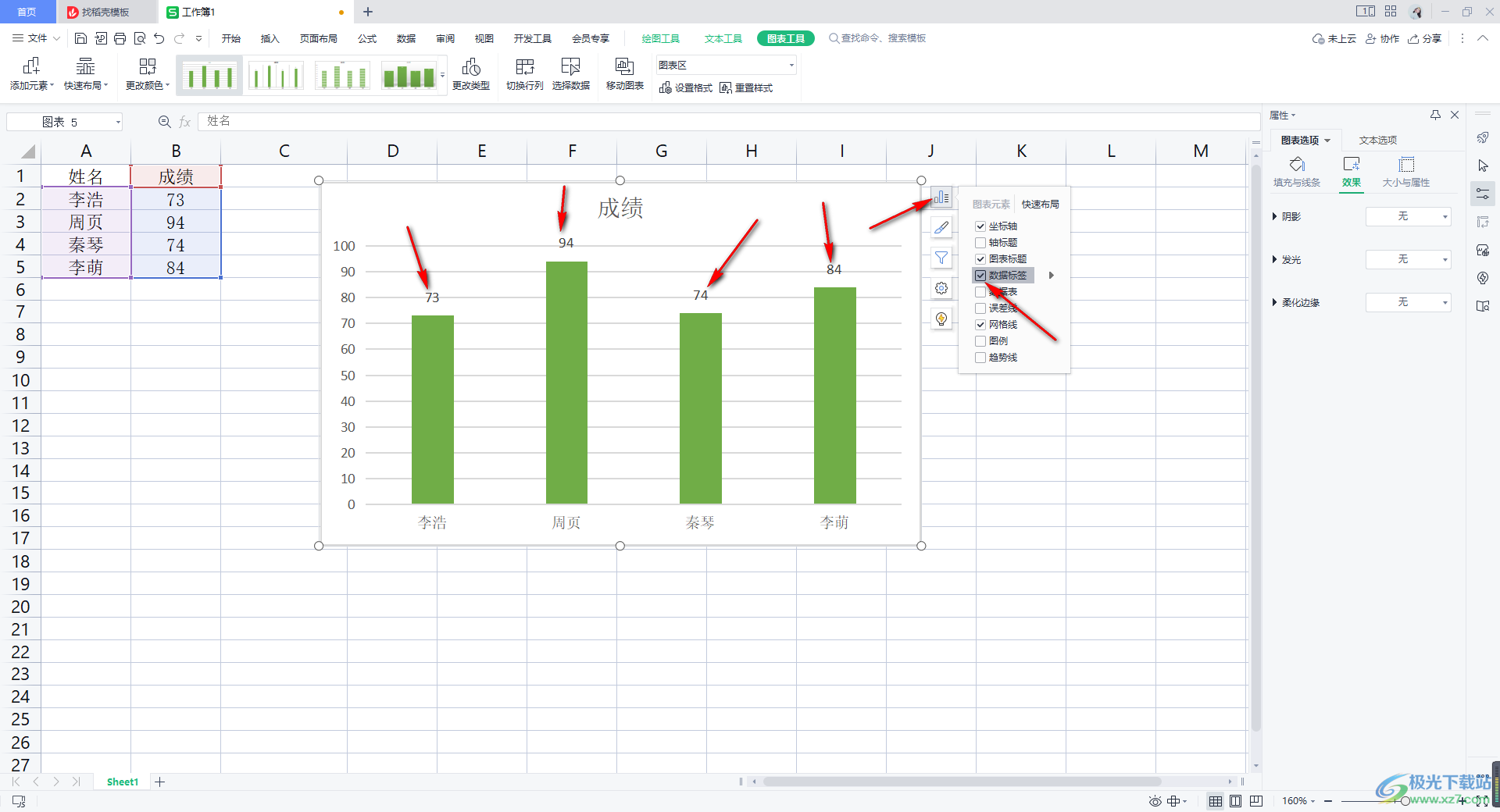Click the chart elements floating button
The width and height of the screenshot is (1500, 812).
click(941, 198)
